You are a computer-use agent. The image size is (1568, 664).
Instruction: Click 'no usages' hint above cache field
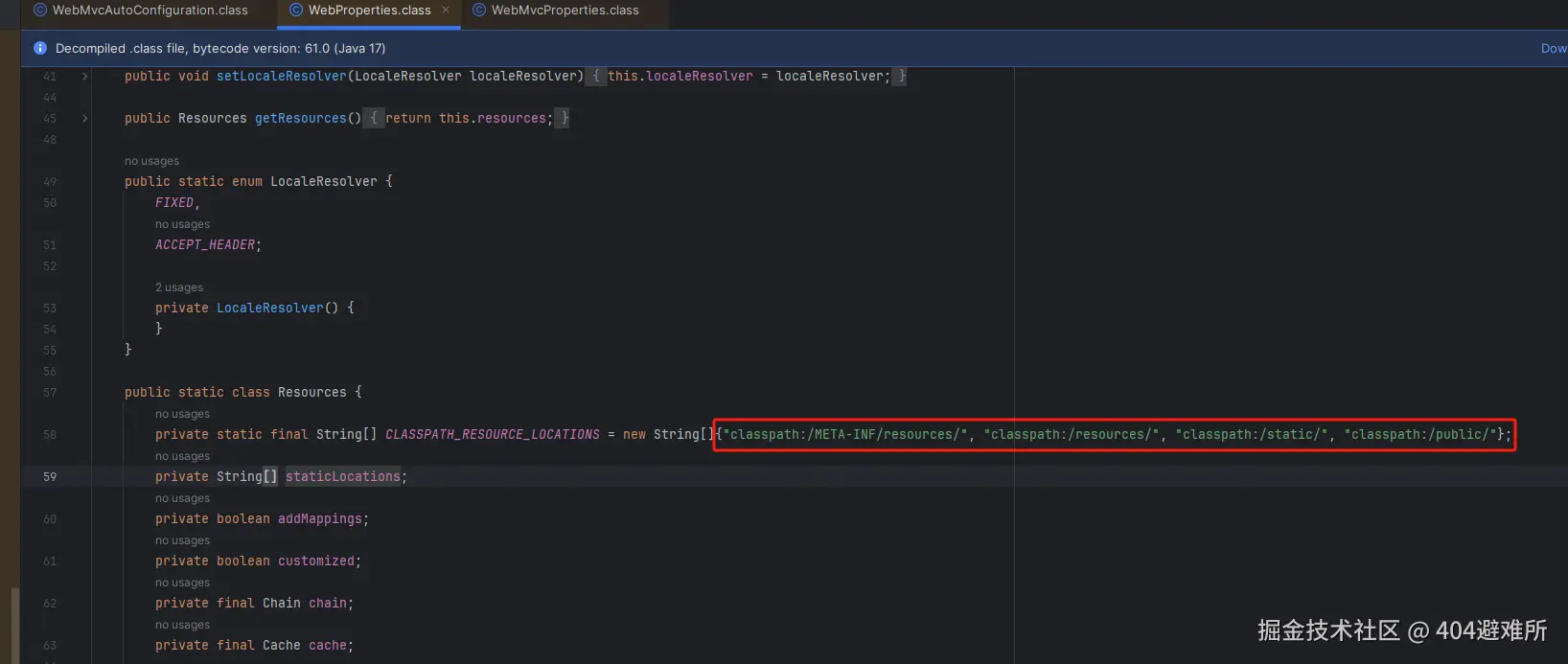[182, 625]
